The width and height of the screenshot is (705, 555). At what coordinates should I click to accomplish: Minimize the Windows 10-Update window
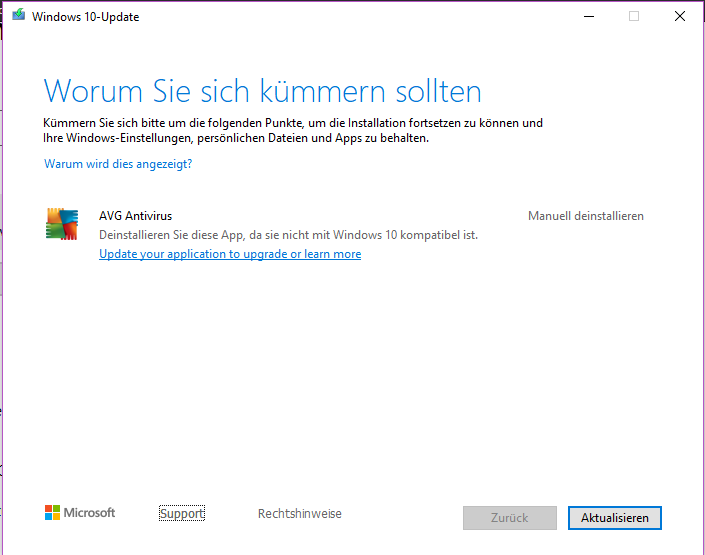tap(589, 17)
